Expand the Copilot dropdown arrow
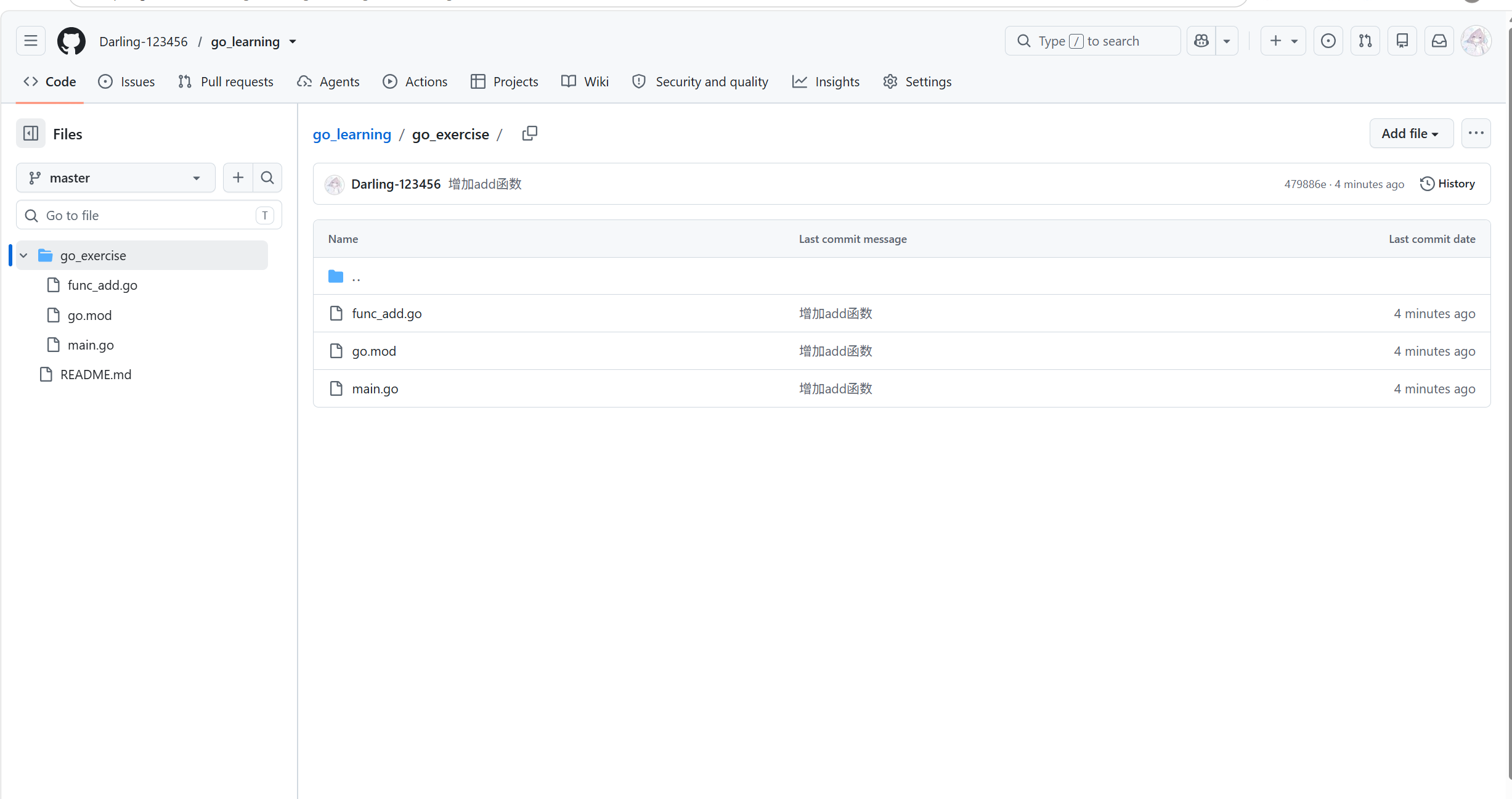Viewport: 1512px width, 799px height. [1227, 41]
